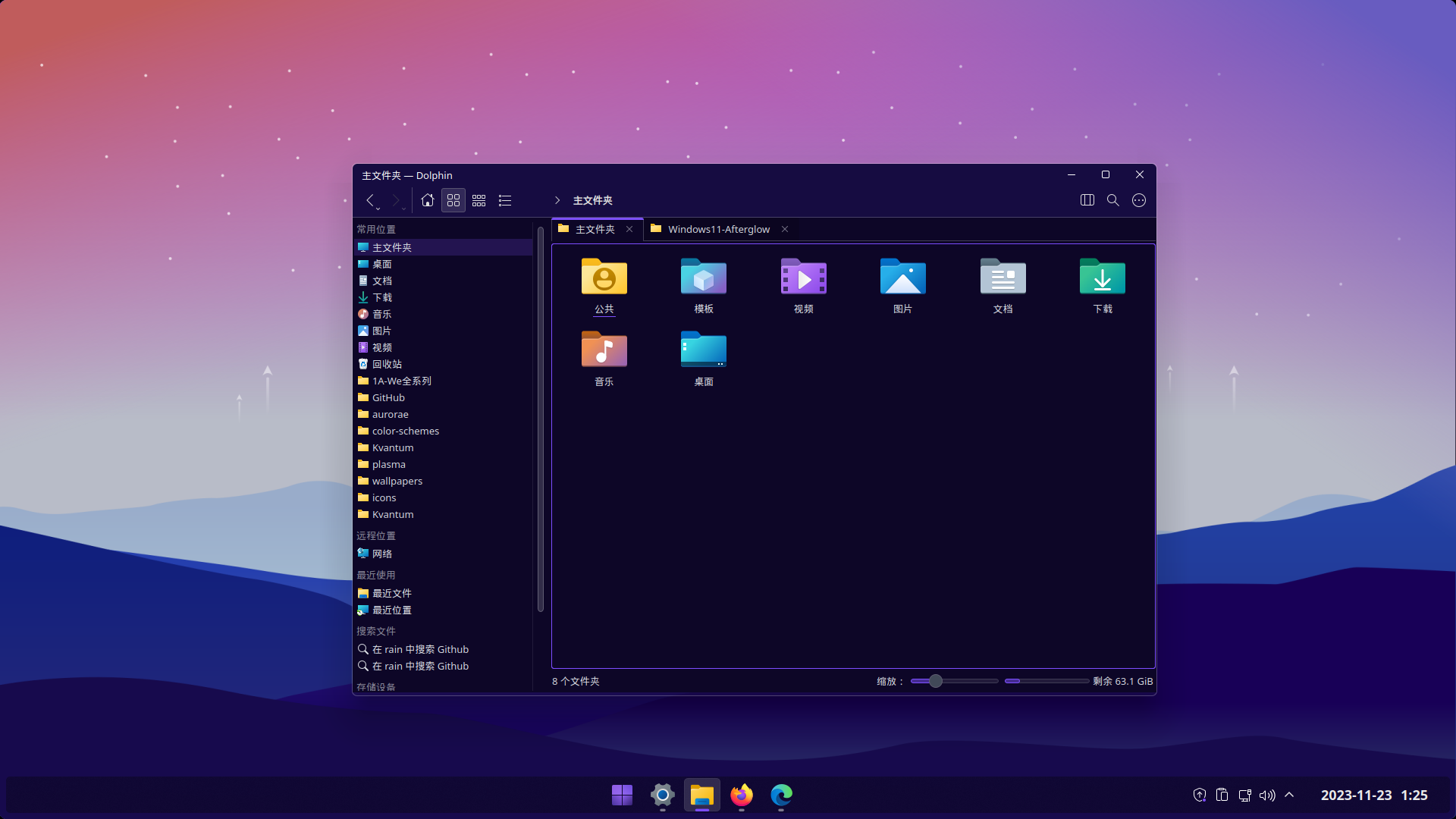Toggle split view in Dolphin toolbar
1456x819 pixels.
point(1087,200)
